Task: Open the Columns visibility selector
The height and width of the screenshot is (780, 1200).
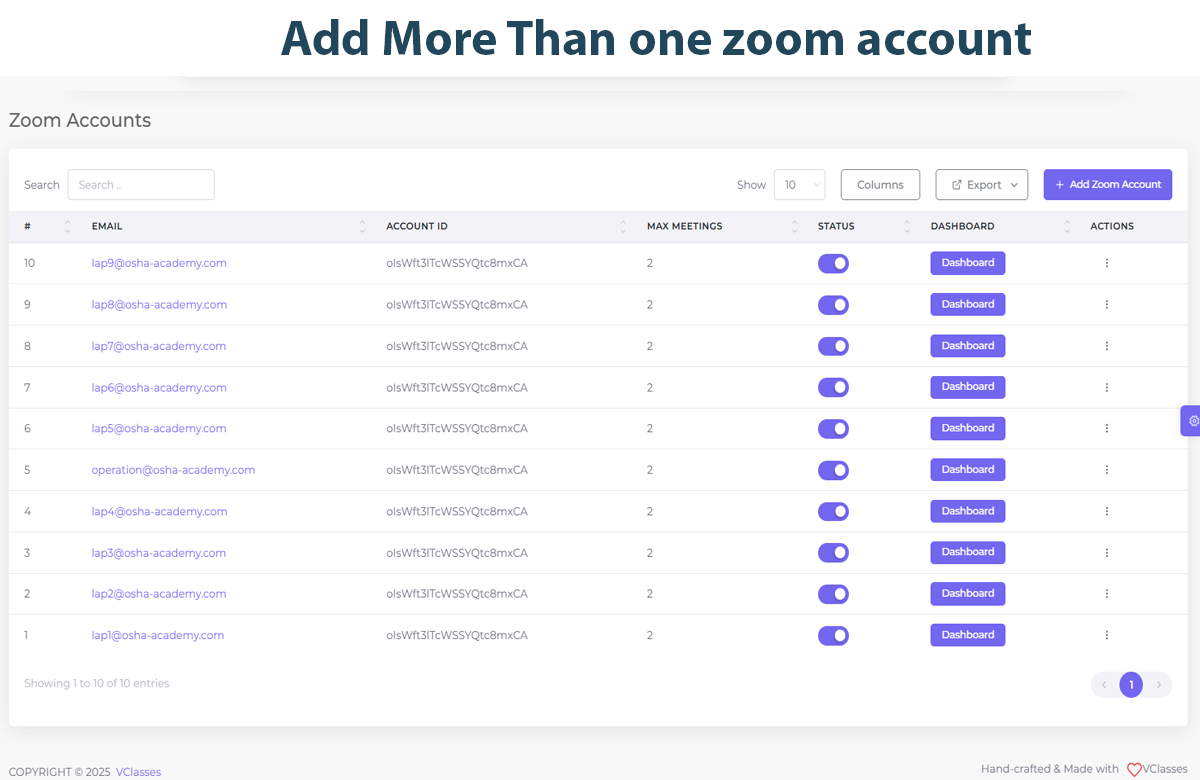Action: point(880,185)
